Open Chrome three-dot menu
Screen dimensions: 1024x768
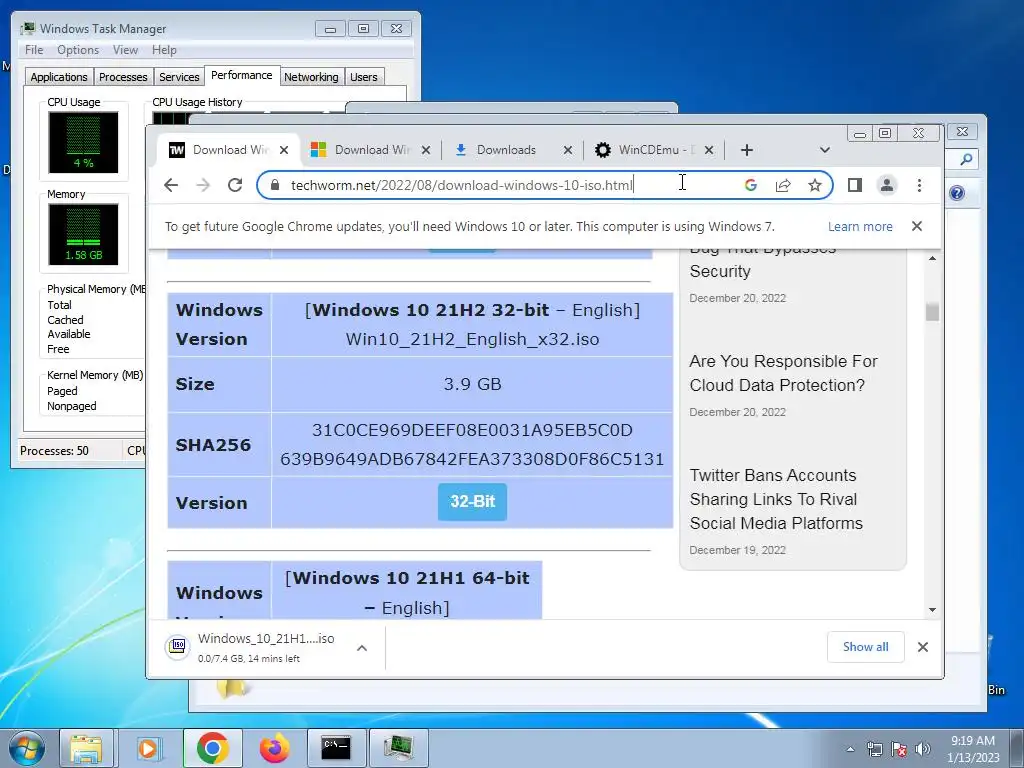click(919, 185)
